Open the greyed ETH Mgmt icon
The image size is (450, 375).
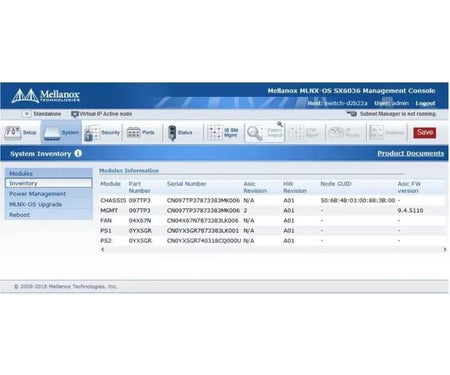(296, 133)
